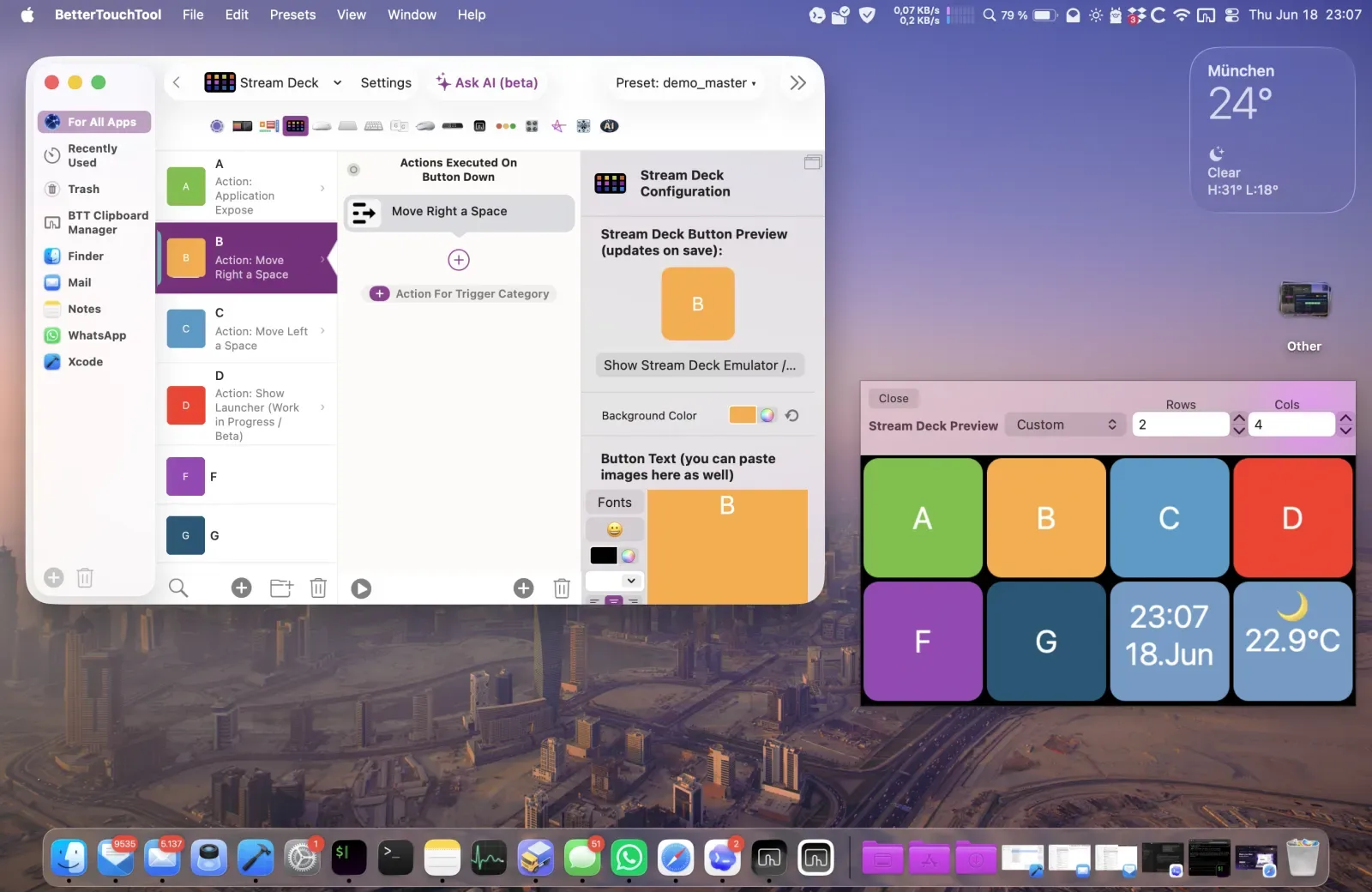Click the floating window icon in config panel
This screenshot has width=1372, height=892.
tap(813, 163)
